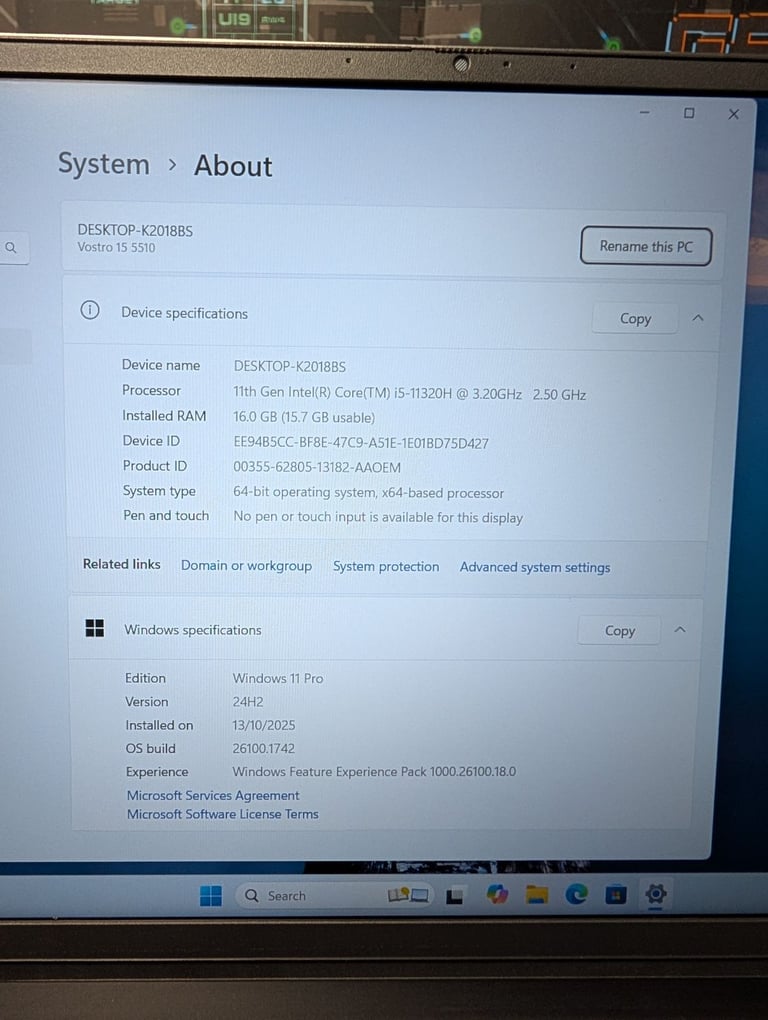
Task: Open the Windows Start menu
Action: coord(211,896)
